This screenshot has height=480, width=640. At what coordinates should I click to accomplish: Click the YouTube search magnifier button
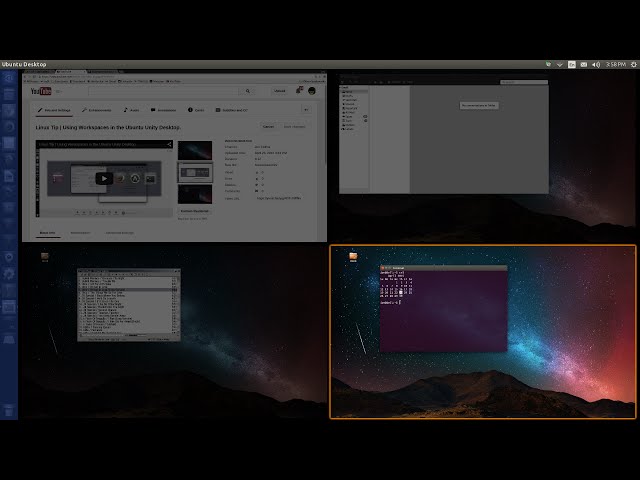click(x=247, y=91)
